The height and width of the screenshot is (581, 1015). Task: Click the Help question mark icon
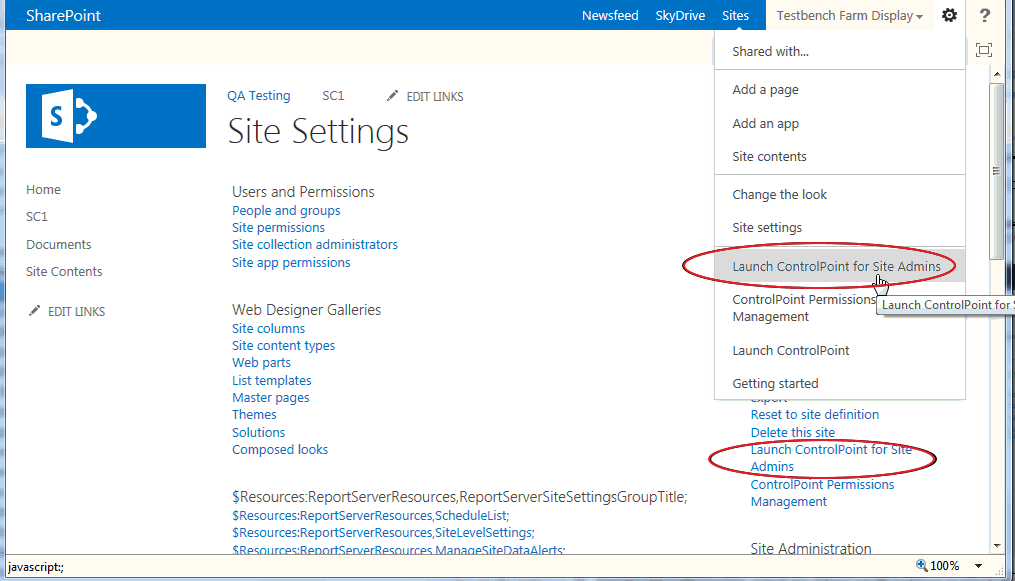[x=984, y=15]
